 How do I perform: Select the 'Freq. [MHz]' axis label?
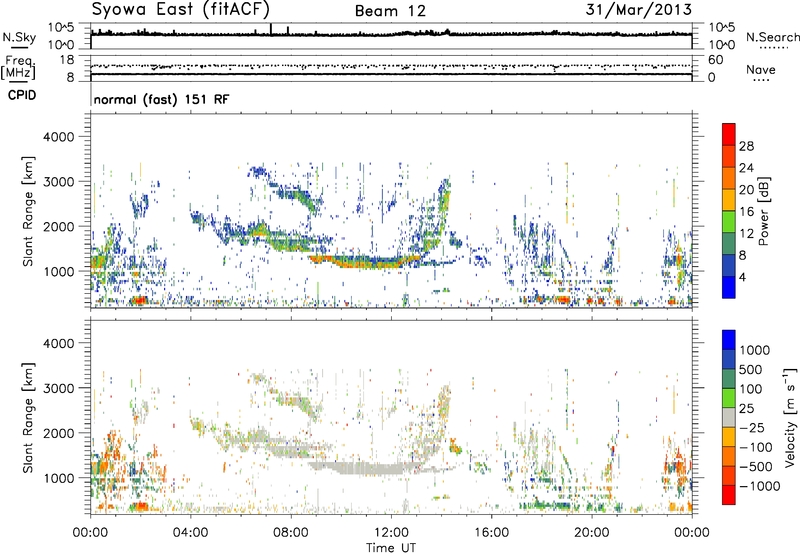pyautogui.click(x=19, y=68)
